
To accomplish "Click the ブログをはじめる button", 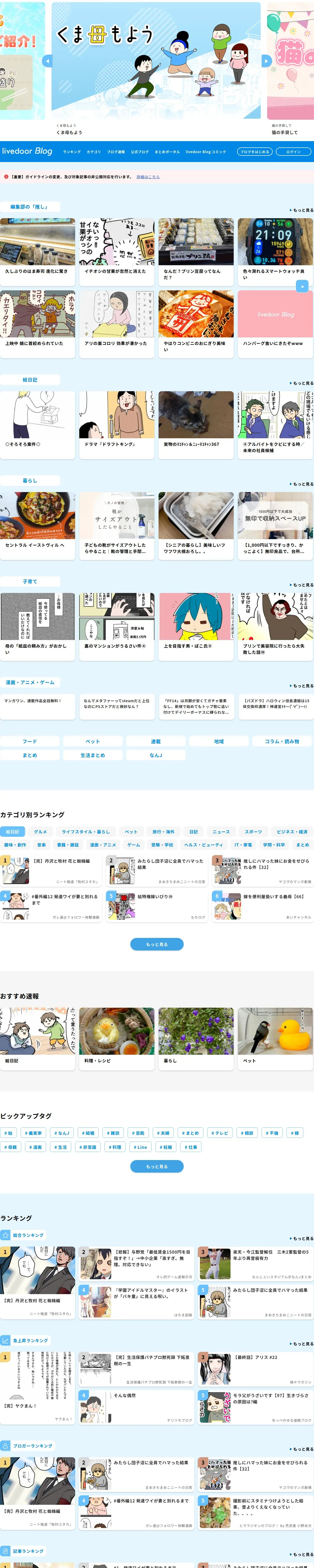I will click(x=254, y=152).
